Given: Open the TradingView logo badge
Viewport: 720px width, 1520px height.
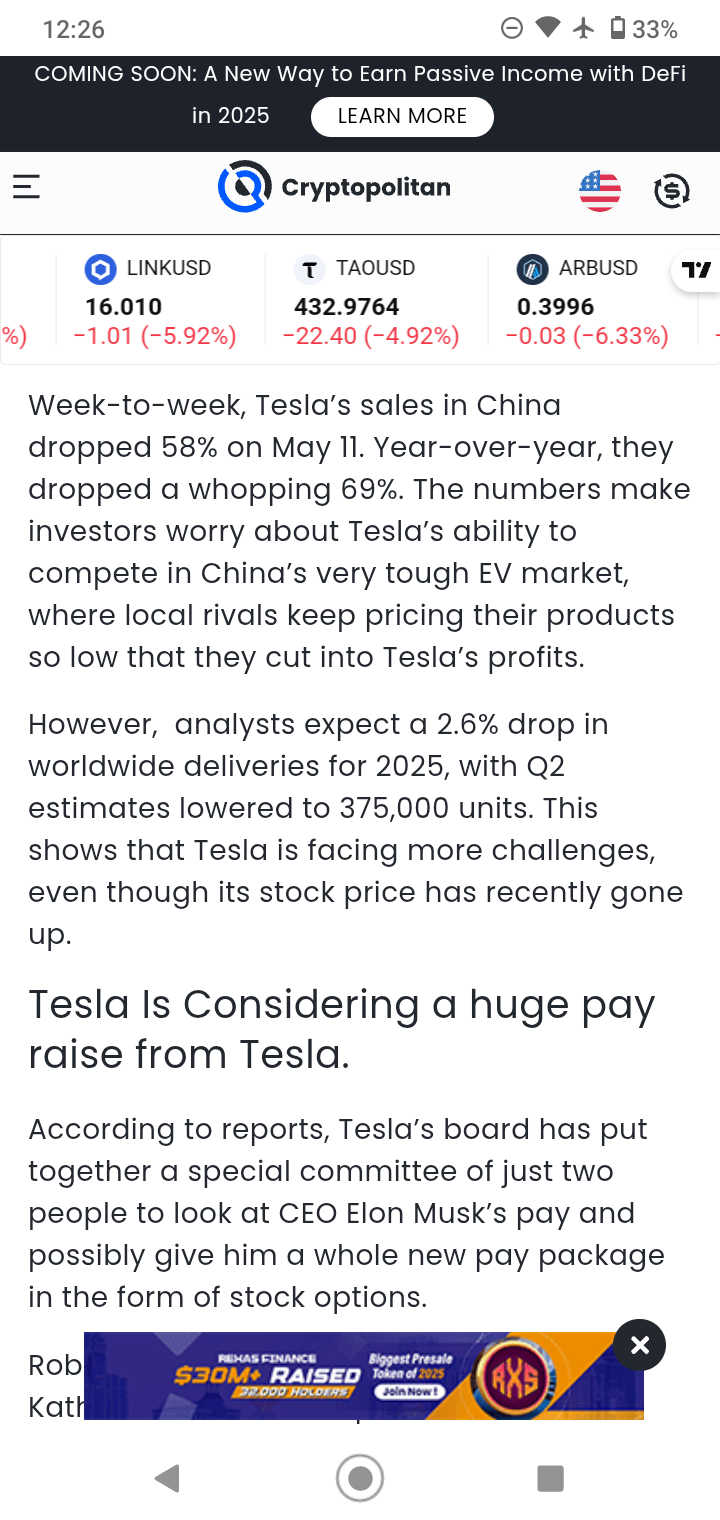Looking at the screenshot, I should (x=696, y=270).
